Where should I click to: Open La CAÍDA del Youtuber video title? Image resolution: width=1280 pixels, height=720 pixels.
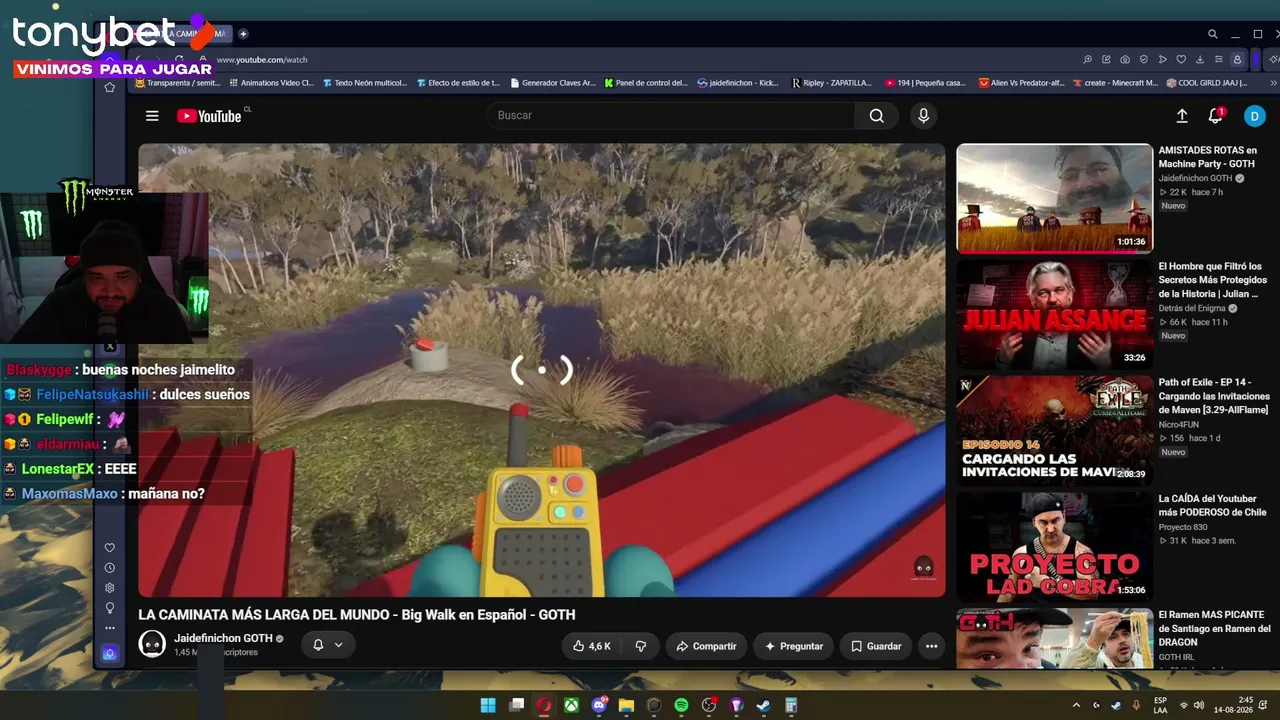point(1212,505)
